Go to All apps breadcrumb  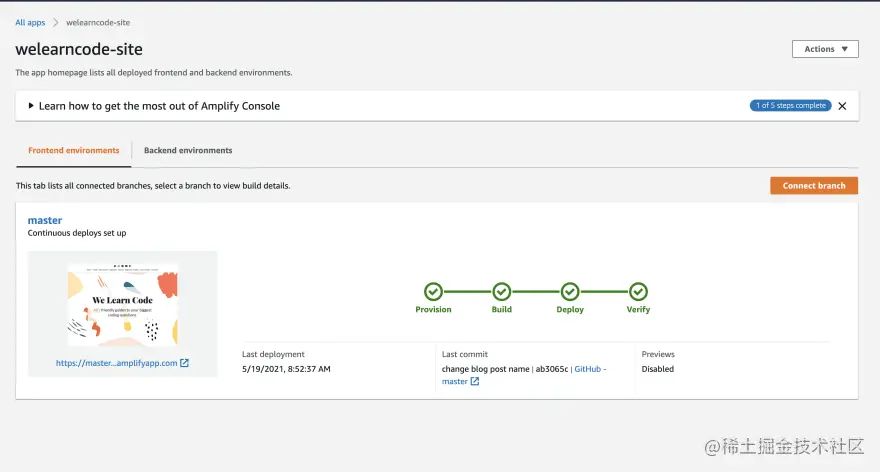30,22
